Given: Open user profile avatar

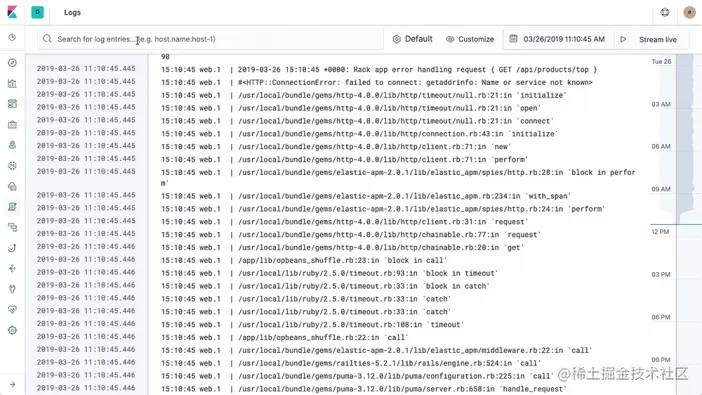Looking at the screenshot, I should click(x=689, y=13).
